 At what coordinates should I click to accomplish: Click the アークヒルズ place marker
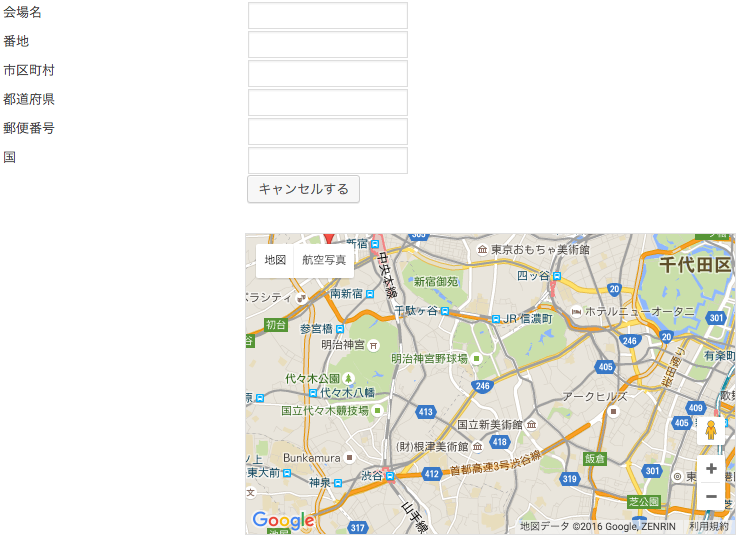pyautogui.click(x=613, y=412)
